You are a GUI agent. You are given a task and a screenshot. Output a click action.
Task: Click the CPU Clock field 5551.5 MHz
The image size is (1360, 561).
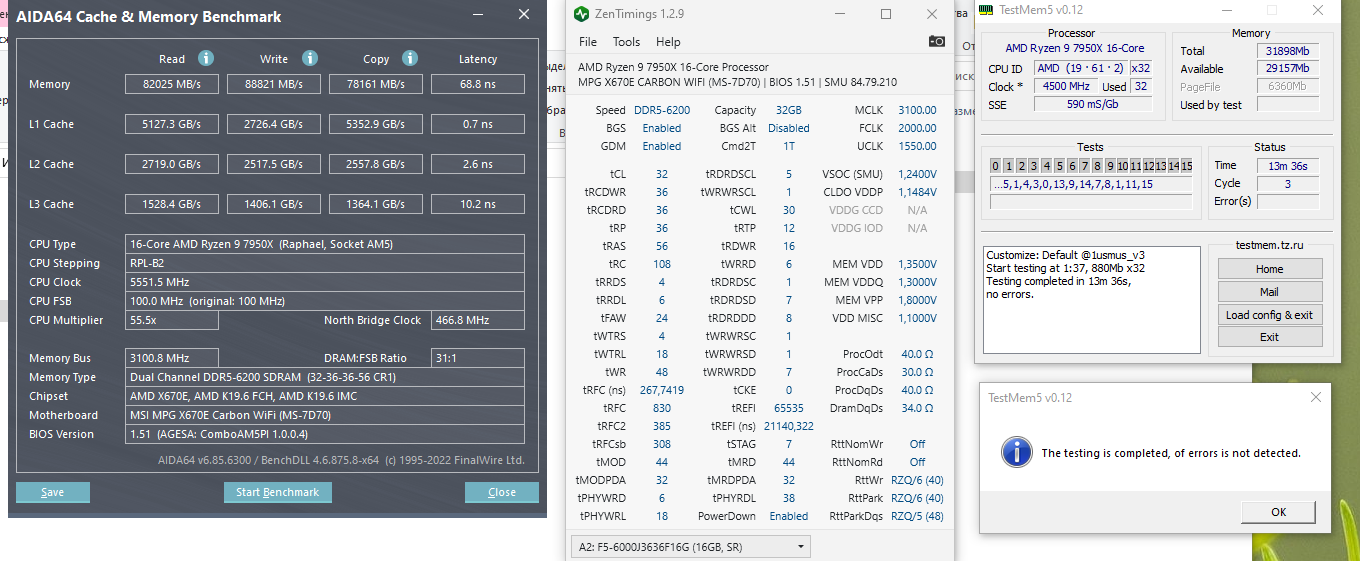coord(325,282)
